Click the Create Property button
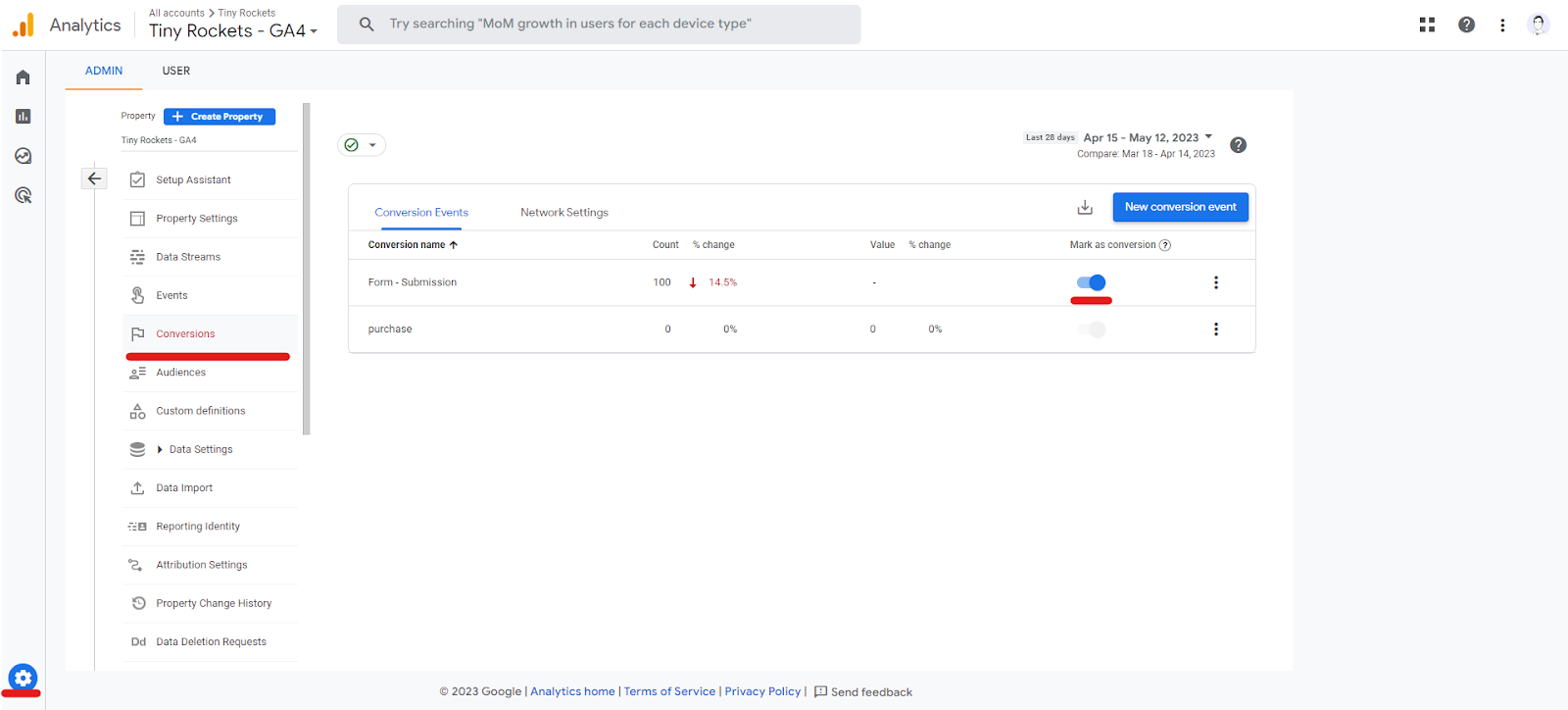The image size is (1568, 710). tap(220, 117)
